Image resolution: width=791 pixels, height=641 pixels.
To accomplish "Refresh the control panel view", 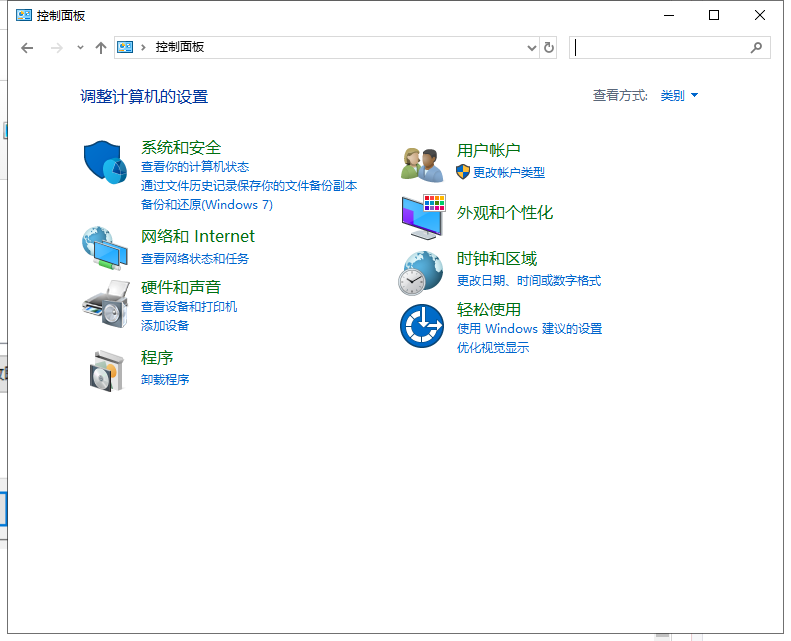I will (548, 47).
